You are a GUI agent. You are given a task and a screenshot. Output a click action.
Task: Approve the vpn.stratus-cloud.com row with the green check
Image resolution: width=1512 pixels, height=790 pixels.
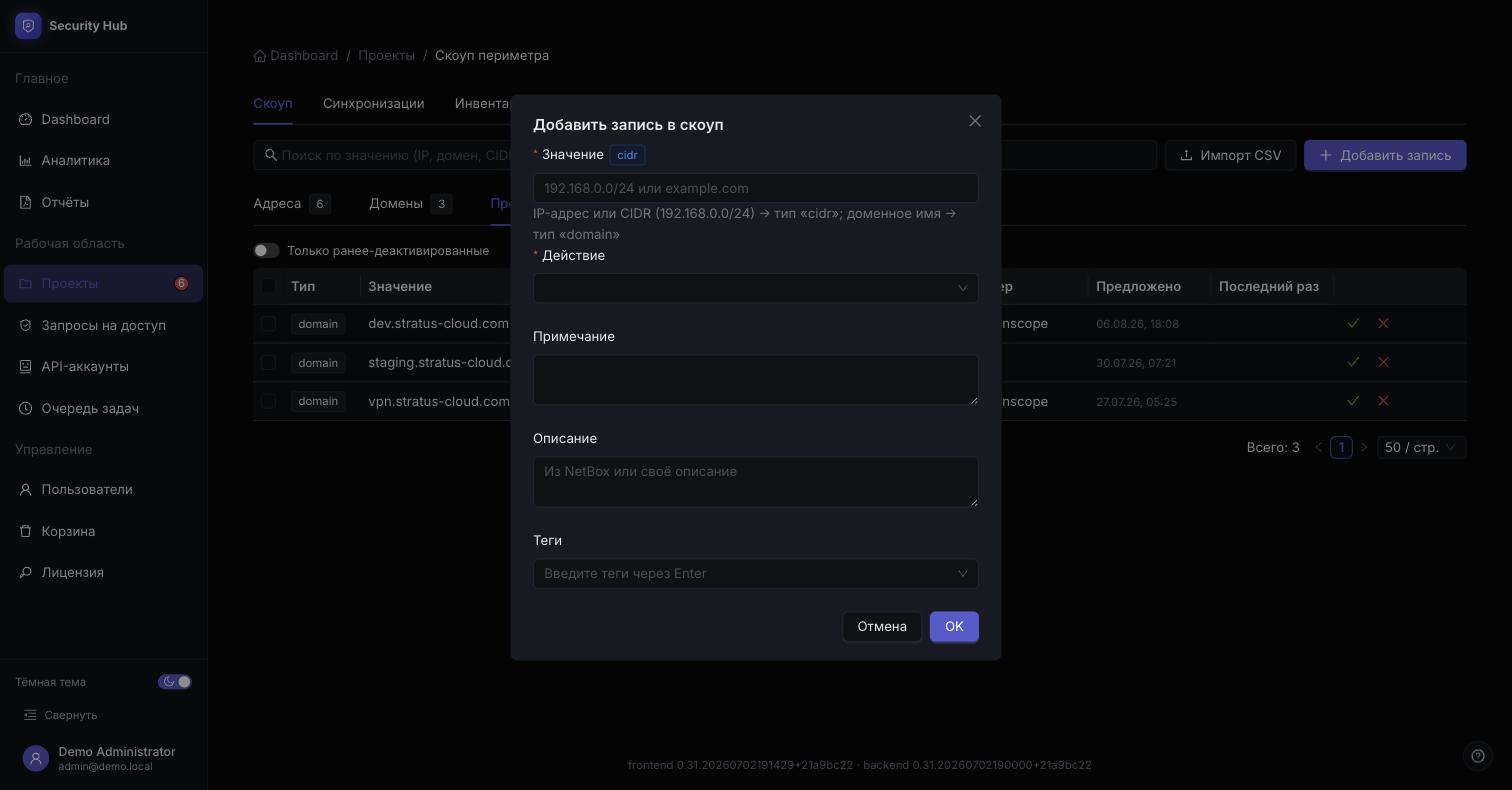coord(1353,401)
